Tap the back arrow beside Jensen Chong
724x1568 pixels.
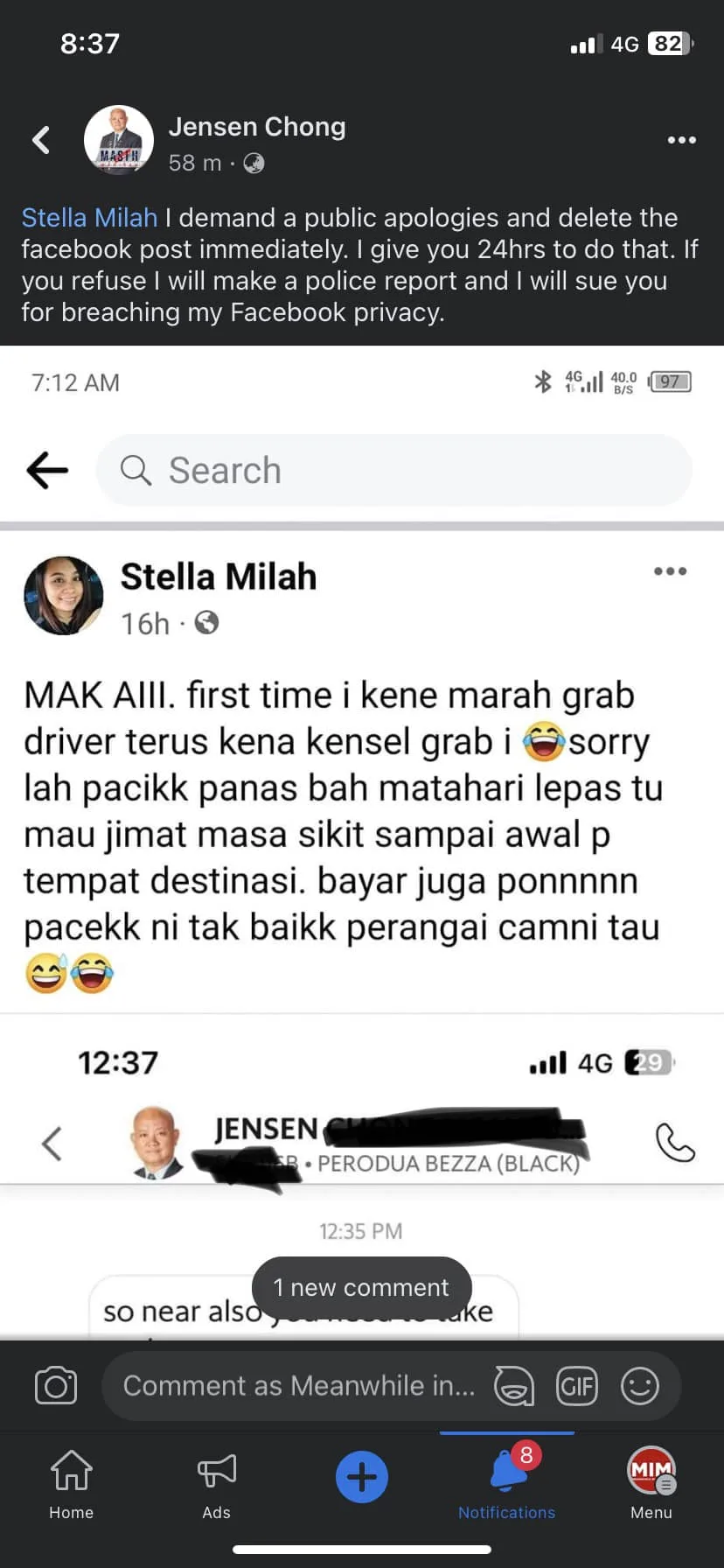tap(41, 140)
